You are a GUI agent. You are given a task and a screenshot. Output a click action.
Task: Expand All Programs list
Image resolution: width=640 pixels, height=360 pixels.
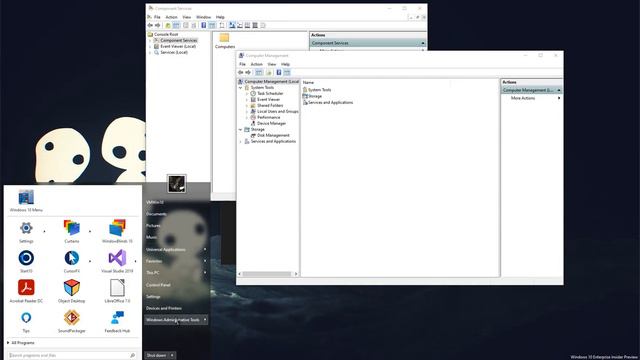click(21, 343)
